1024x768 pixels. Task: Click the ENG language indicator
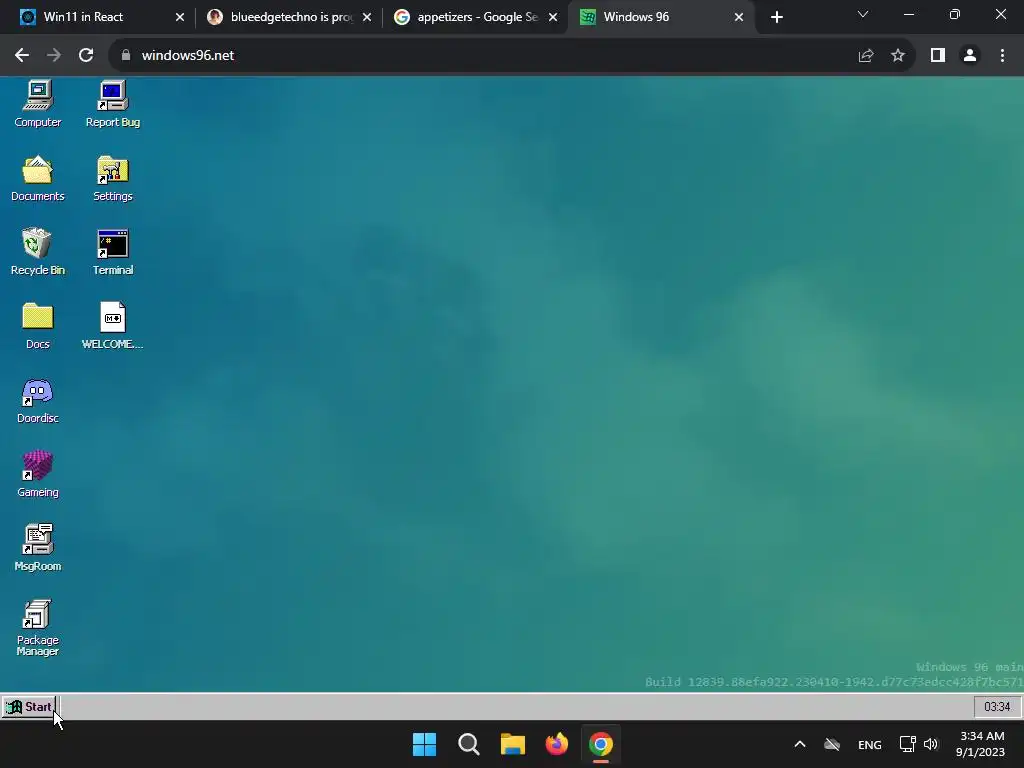pyautogui.click(x=869, y=744)
